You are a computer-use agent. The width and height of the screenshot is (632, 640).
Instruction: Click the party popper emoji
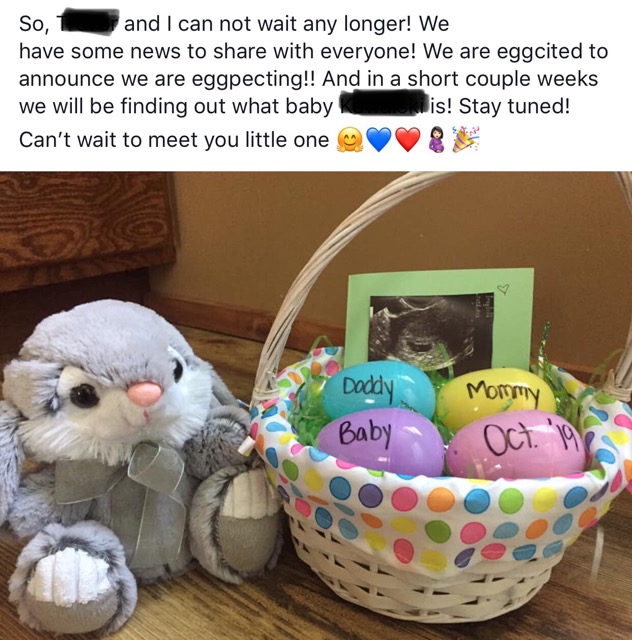click(465, 139)
